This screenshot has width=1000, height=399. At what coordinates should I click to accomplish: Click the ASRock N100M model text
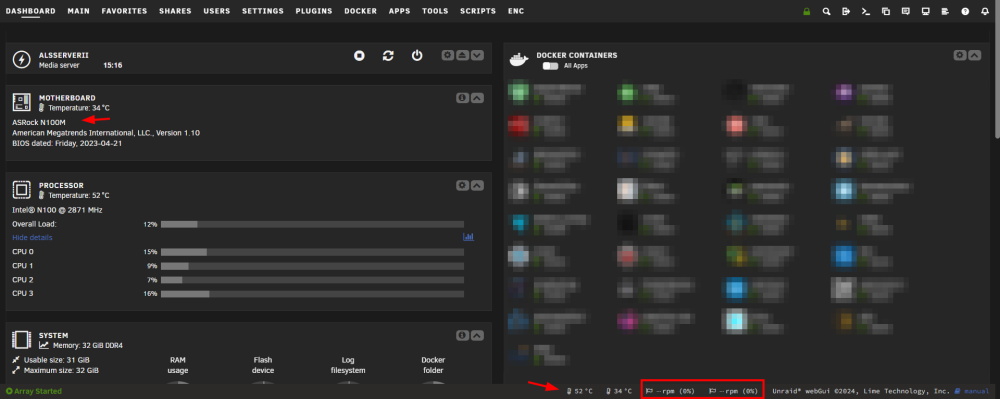point(39,122)
